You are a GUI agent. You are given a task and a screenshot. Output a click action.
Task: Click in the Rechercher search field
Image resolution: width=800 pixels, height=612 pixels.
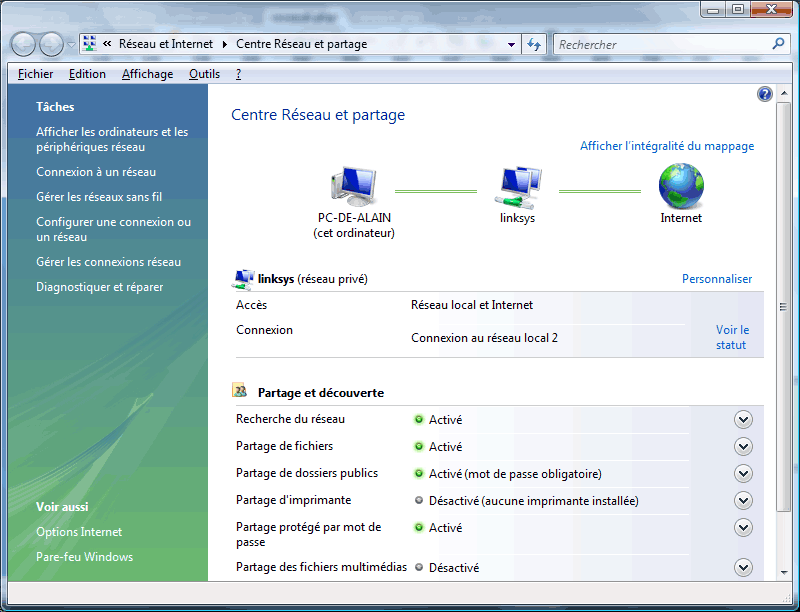pyautogui.click(x=660, y=44)
